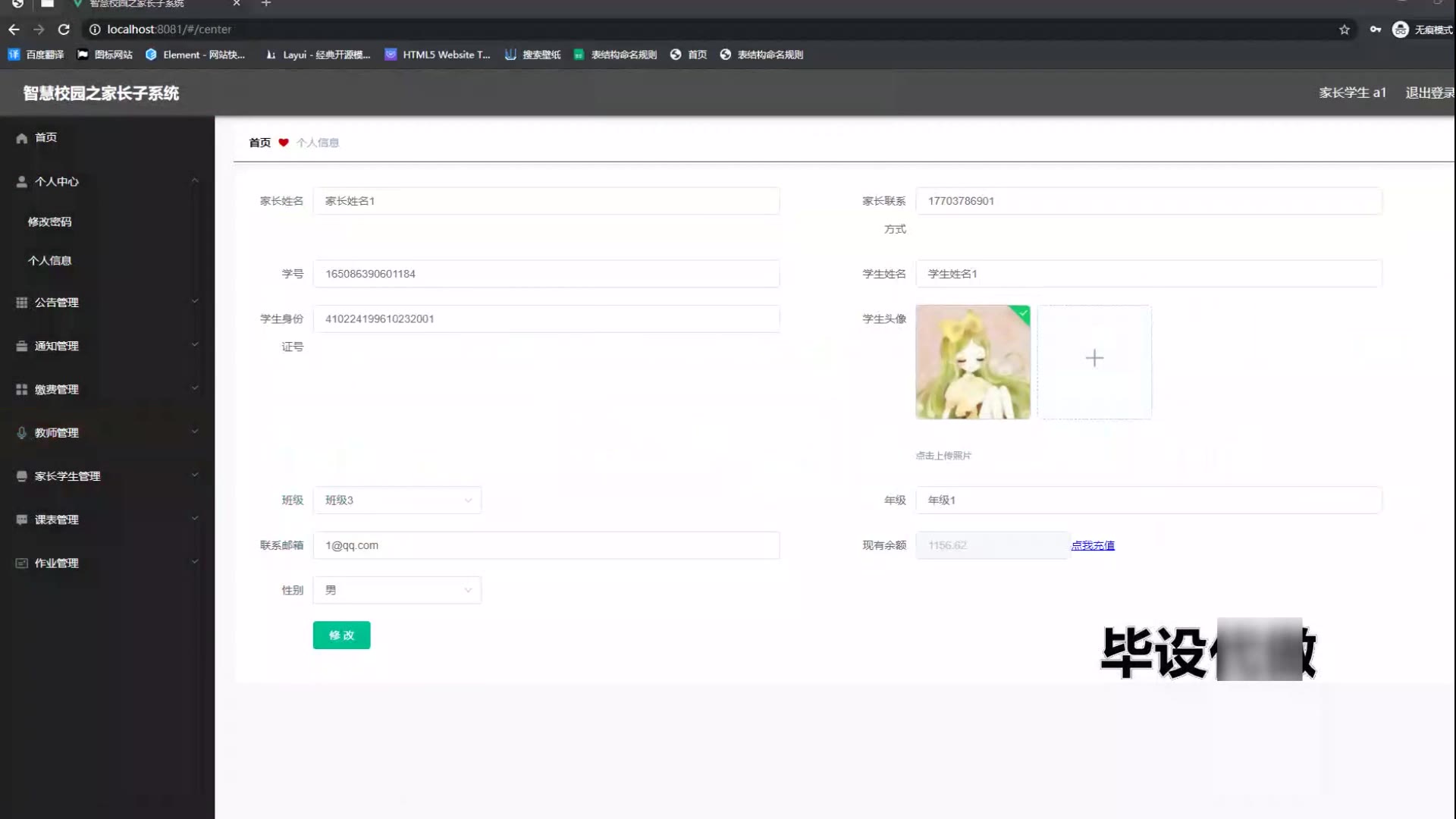The height and width of the screenshot is (819, 1456).
Task: Click plus icon to upload student avatar
Action: 1094,359
